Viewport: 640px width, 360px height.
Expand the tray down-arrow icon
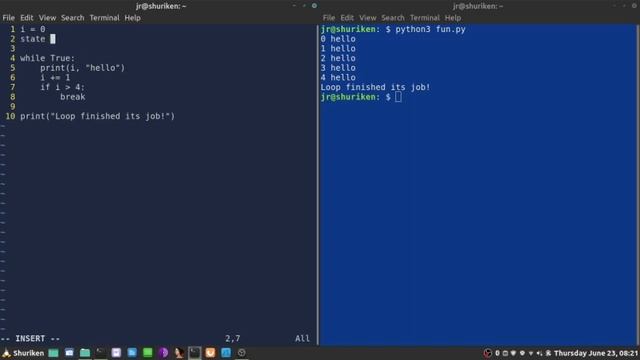(531, 353)
